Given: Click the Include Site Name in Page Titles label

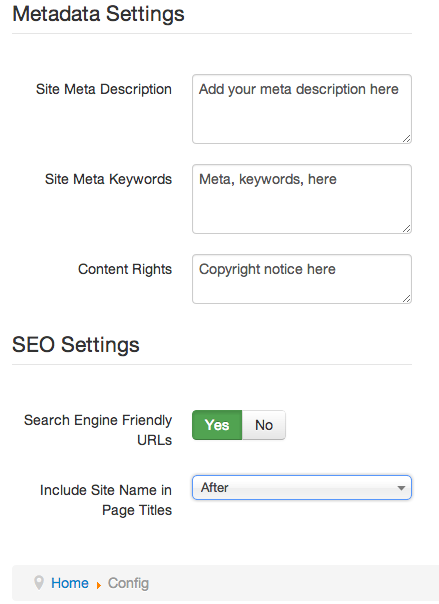Looking at the screenshot, I should point(106,500).
